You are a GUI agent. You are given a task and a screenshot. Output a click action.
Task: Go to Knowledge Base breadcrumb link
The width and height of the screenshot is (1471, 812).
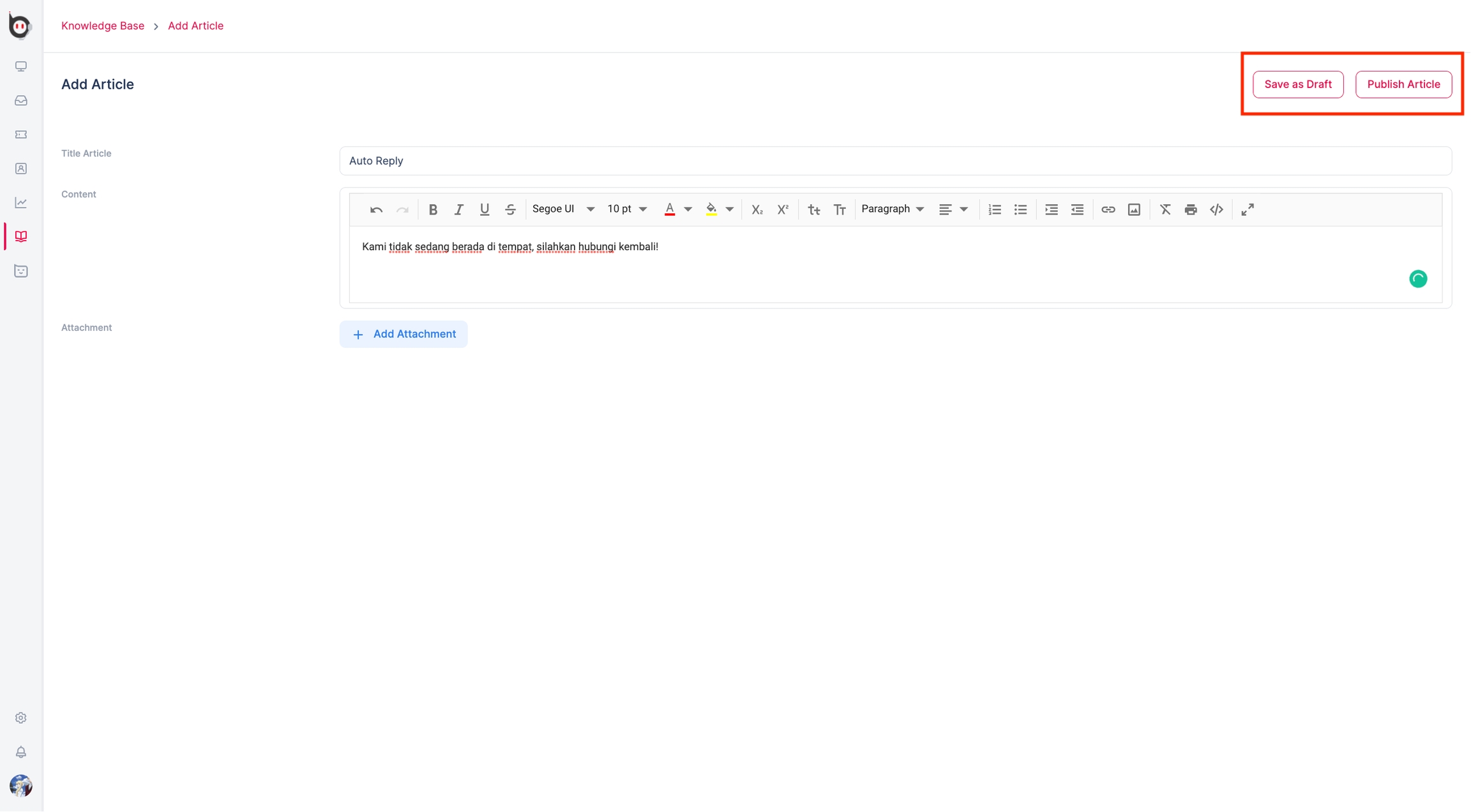coord(103,26)
